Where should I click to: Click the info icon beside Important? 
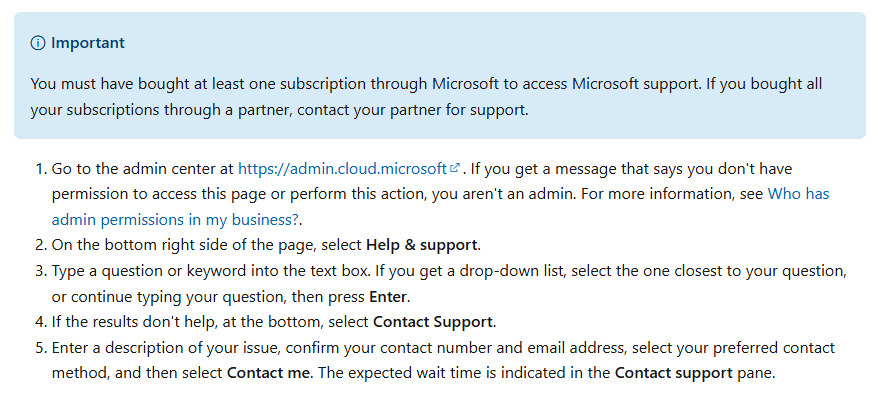pos(38,43)
